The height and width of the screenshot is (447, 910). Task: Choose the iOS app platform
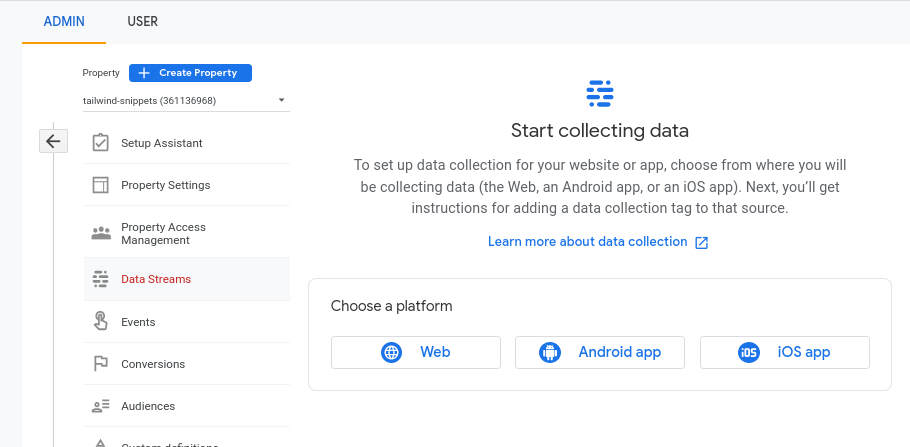[784, 352]
